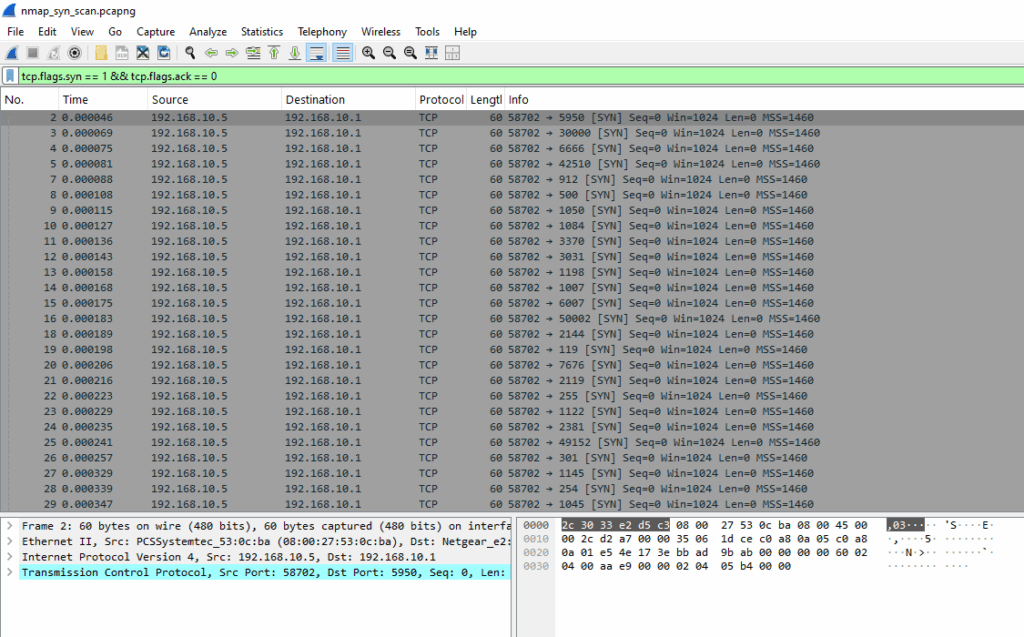
Task: Start capturing packets with shark fin icon
Action: (x=12, y=53)
